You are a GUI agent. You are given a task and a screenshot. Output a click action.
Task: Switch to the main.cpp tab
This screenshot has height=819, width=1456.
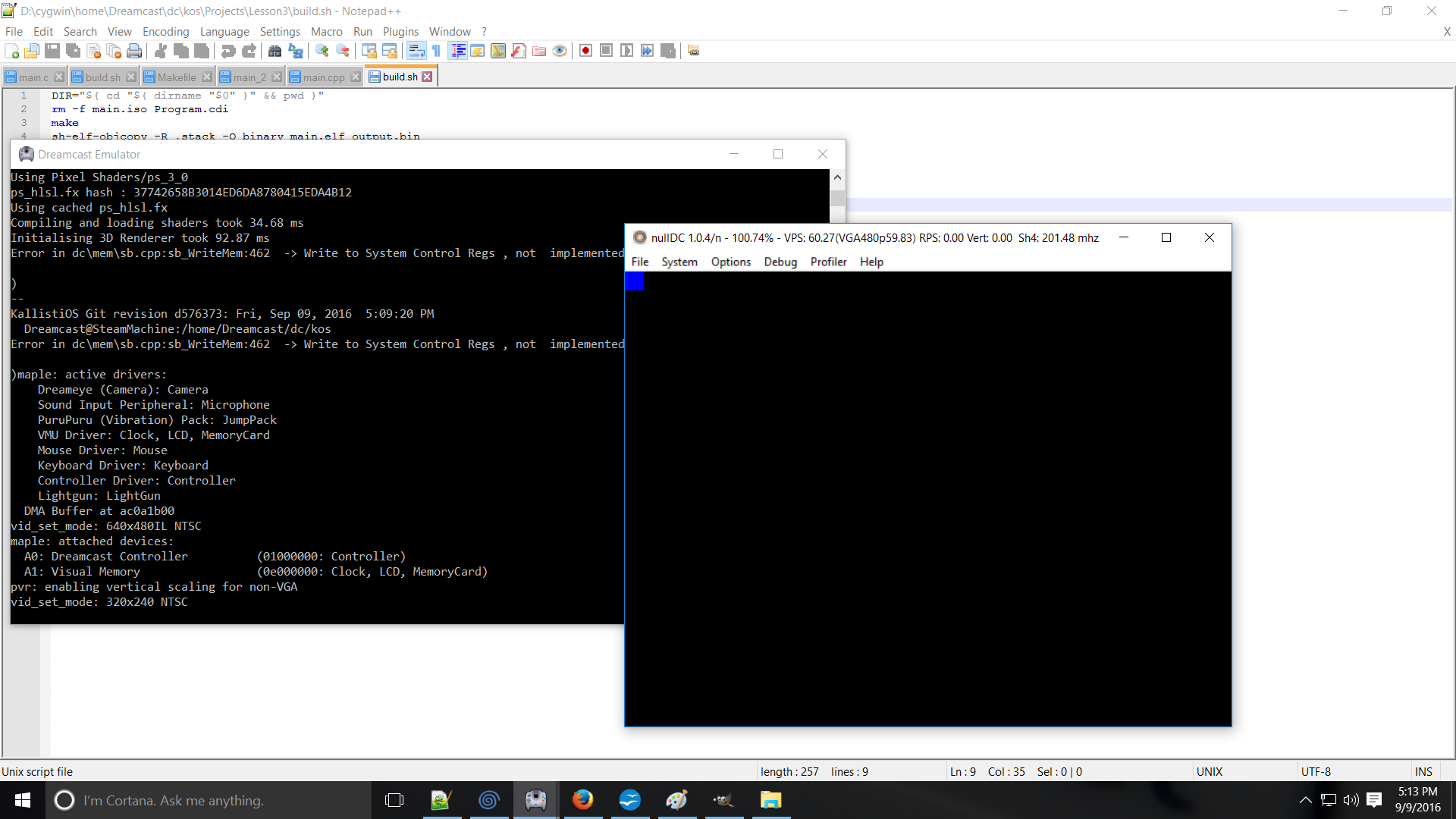(324, 77)
